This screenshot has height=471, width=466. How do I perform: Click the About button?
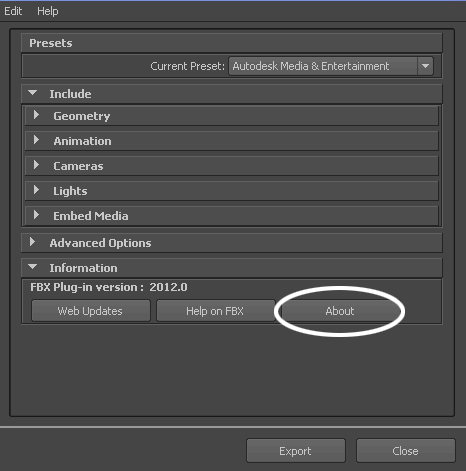(340, 311)
